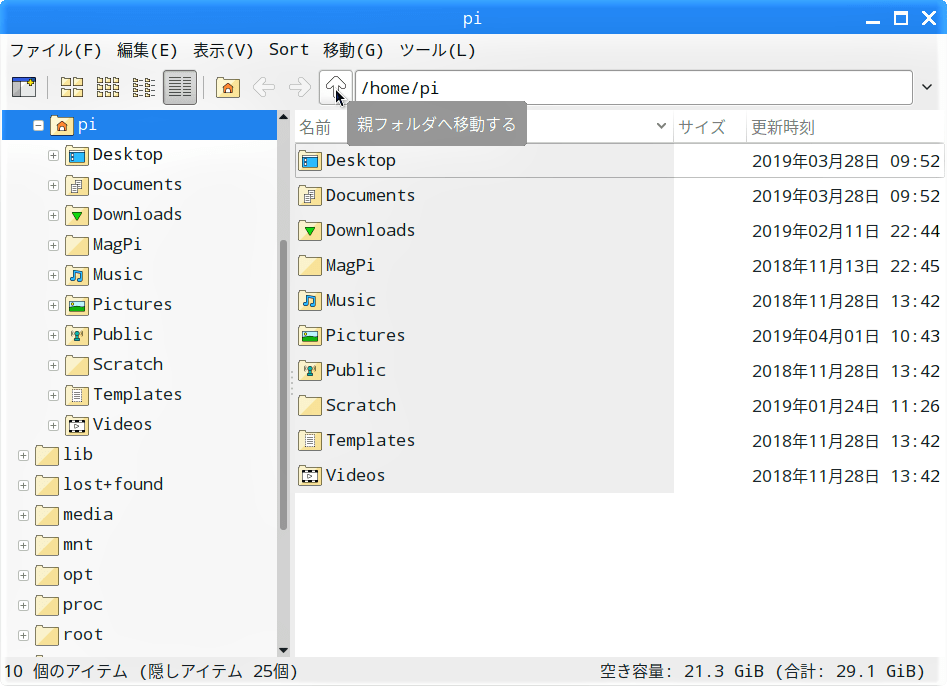947x686 pixels.
Task: Click MagPi folder icon in file list
Action: (310, 266)
